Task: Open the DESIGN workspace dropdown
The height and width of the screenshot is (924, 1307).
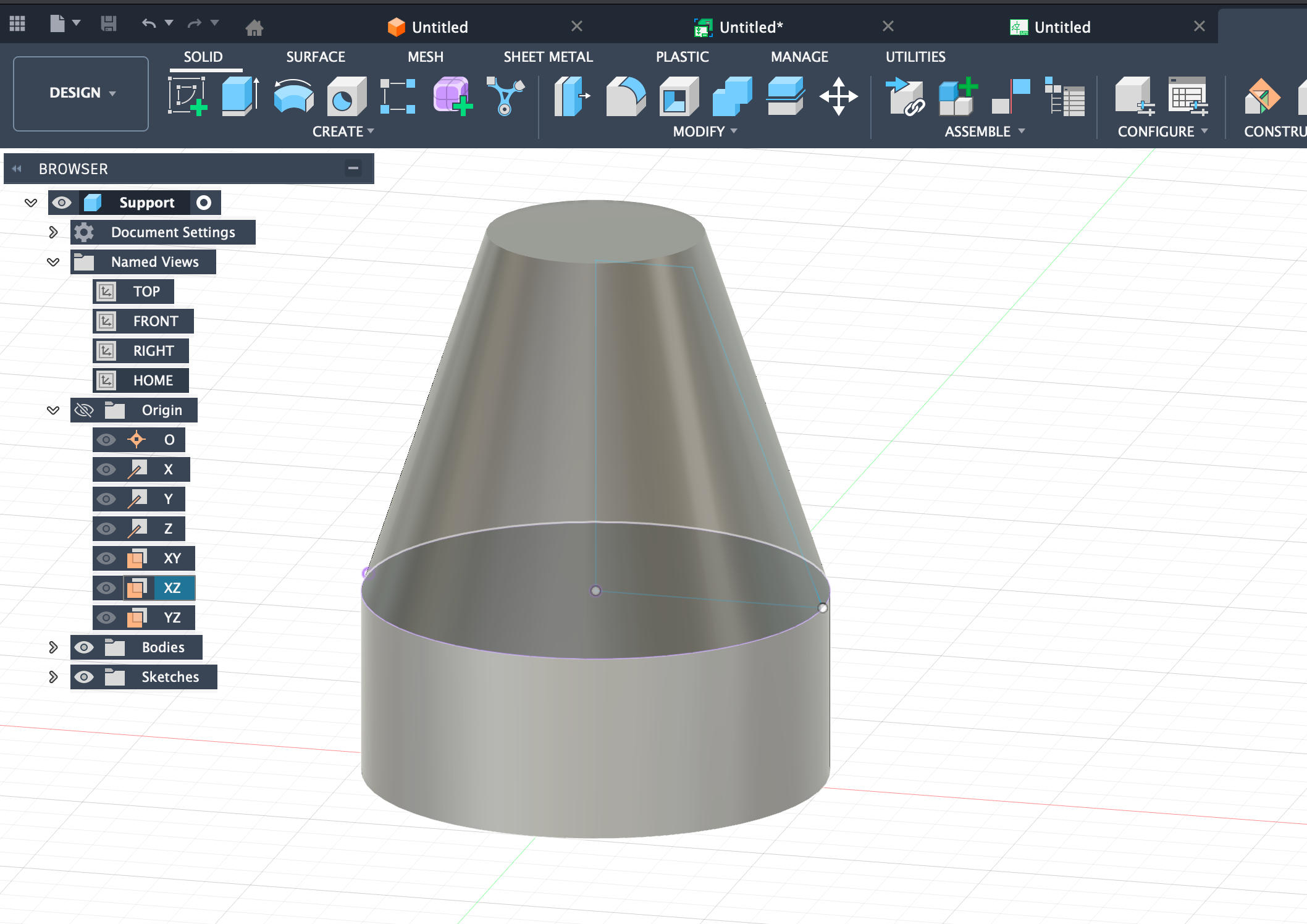Action: point(81,93)
